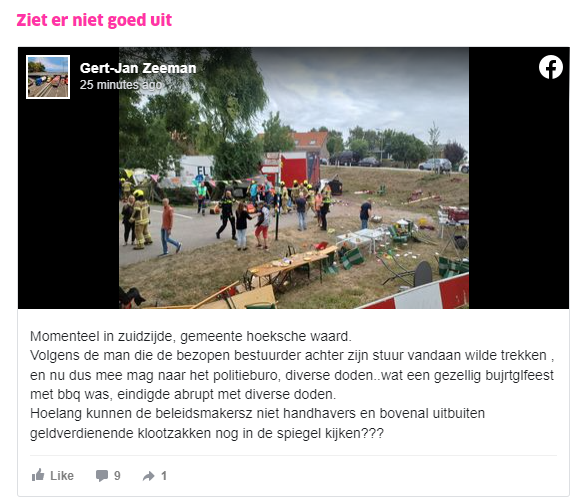
Task: Click the thumbs-up Like icon
Action: tap(38, 475)
